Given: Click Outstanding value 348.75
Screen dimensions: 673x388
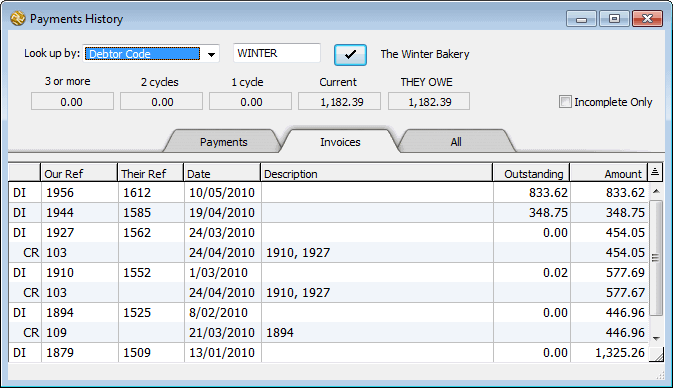Looking at the screenshot, I should click(548, 212).
